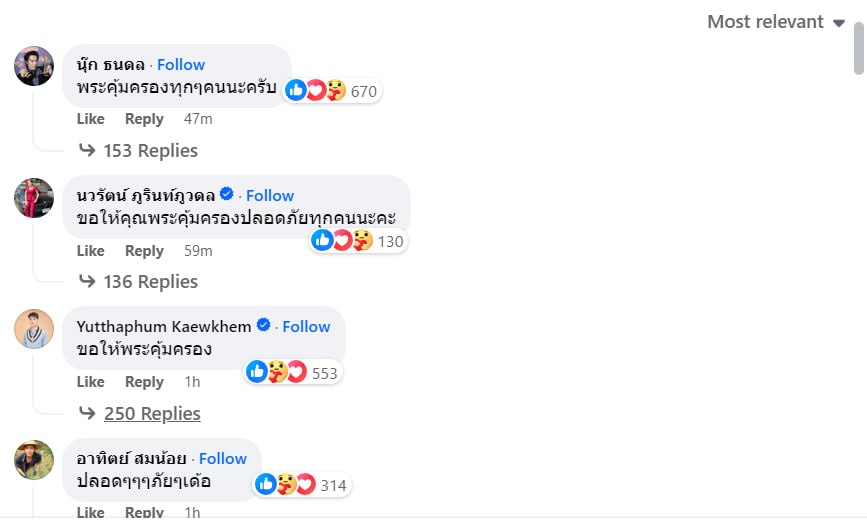Like Yutthaphum Kaewkhem's comment
This screenshot has height=520, width=867.
click(x=90, y=382)
